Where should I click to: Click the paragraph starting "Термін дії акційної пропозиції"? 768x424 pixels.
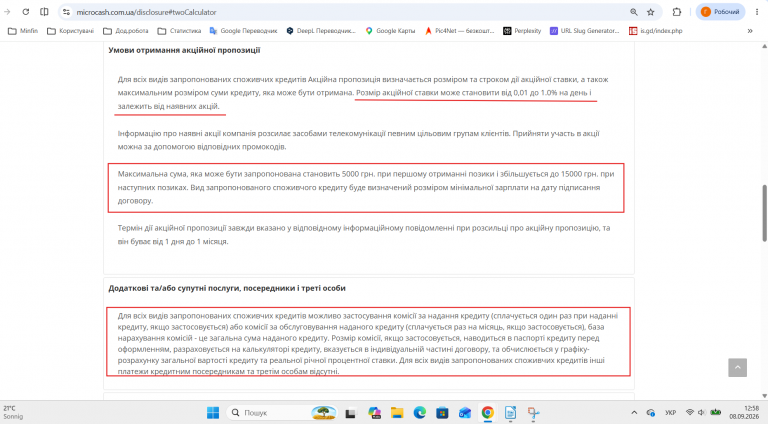click(364, 235)
